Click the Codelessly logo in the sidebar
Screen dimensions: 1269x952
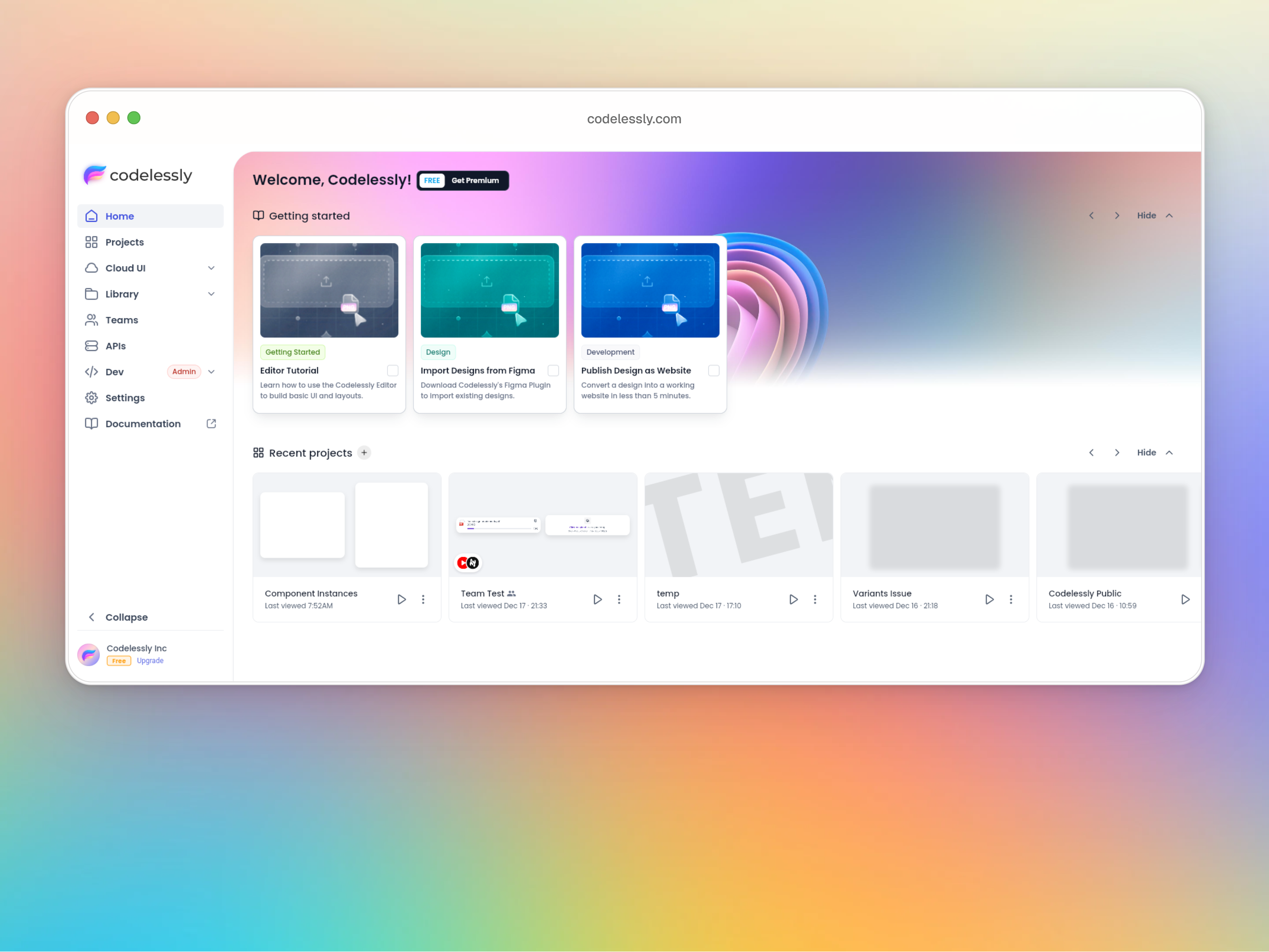point(138,175)
